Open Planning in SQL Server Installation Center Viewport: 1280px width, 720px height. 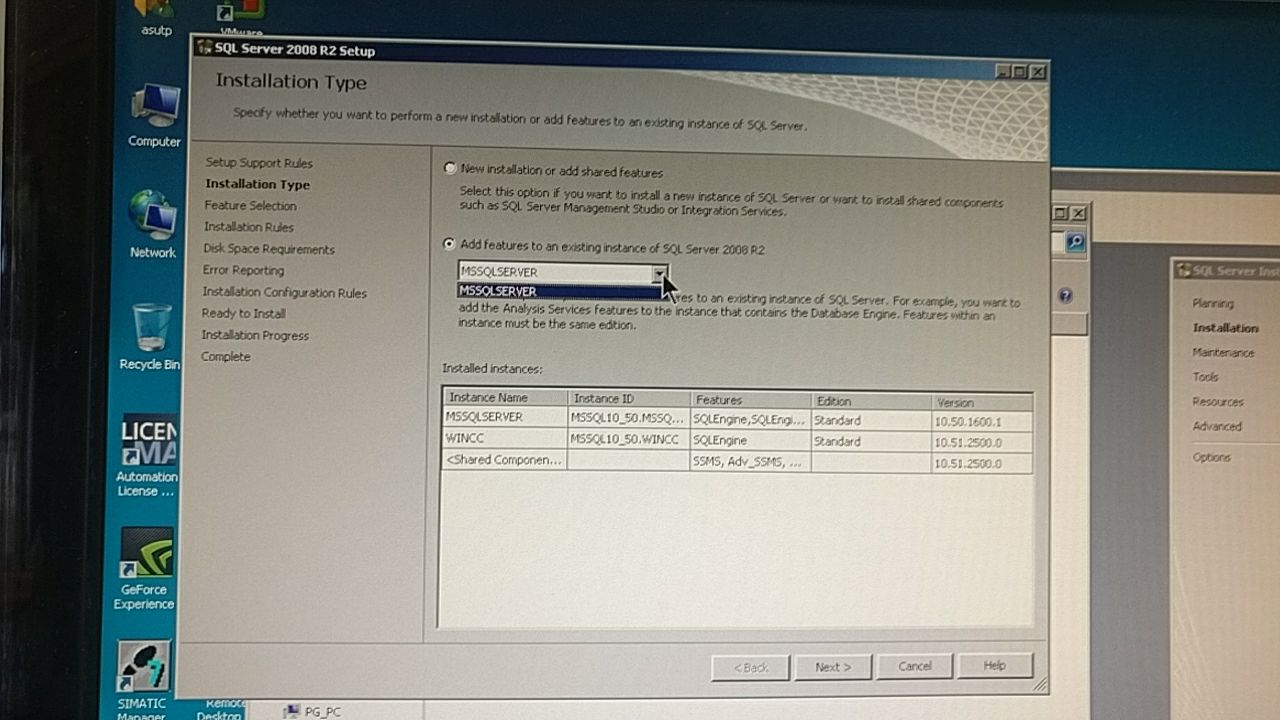1213,303
